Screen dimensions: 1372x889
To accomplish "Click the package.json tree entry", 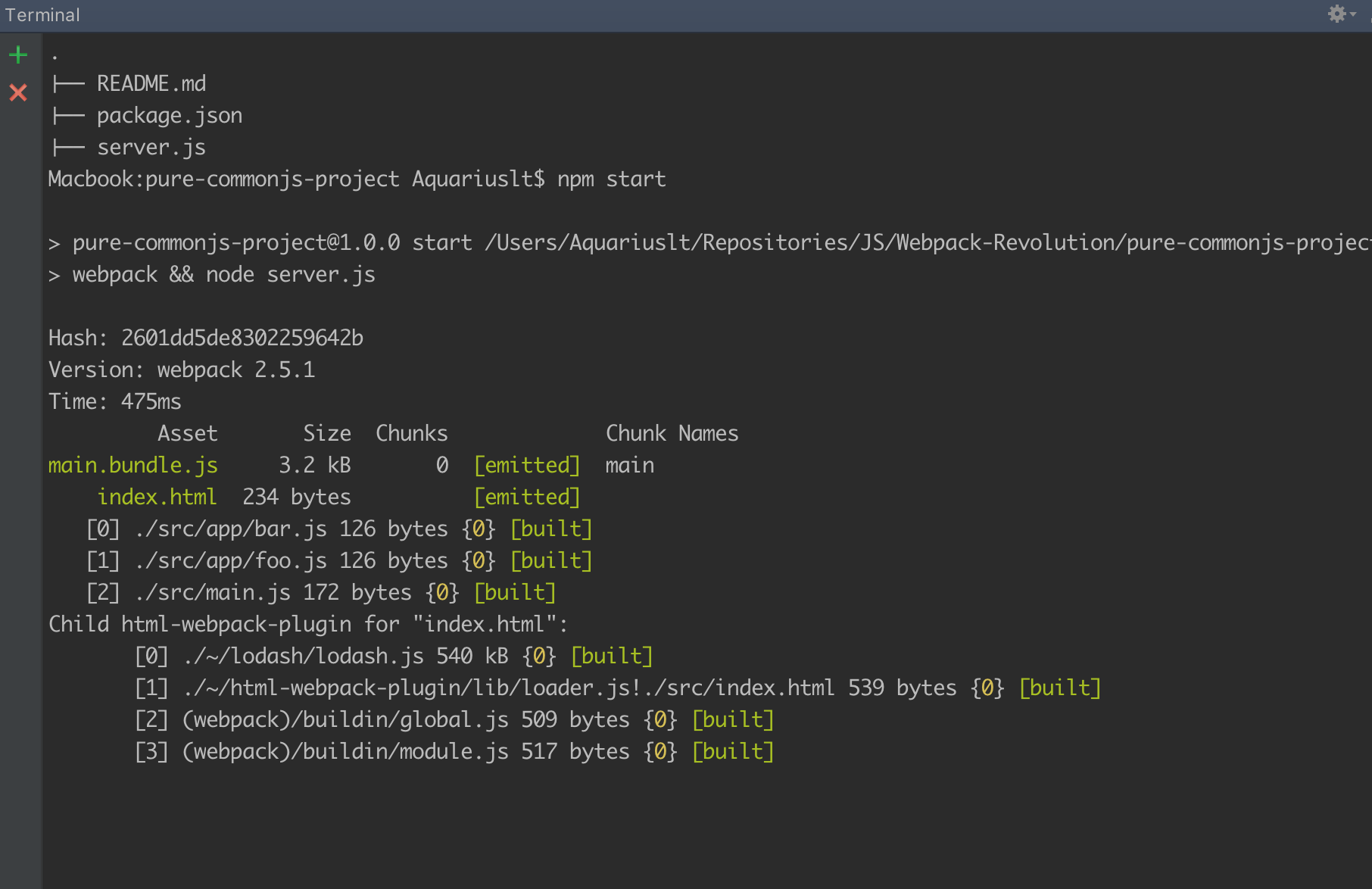I will tap(170, 115).
